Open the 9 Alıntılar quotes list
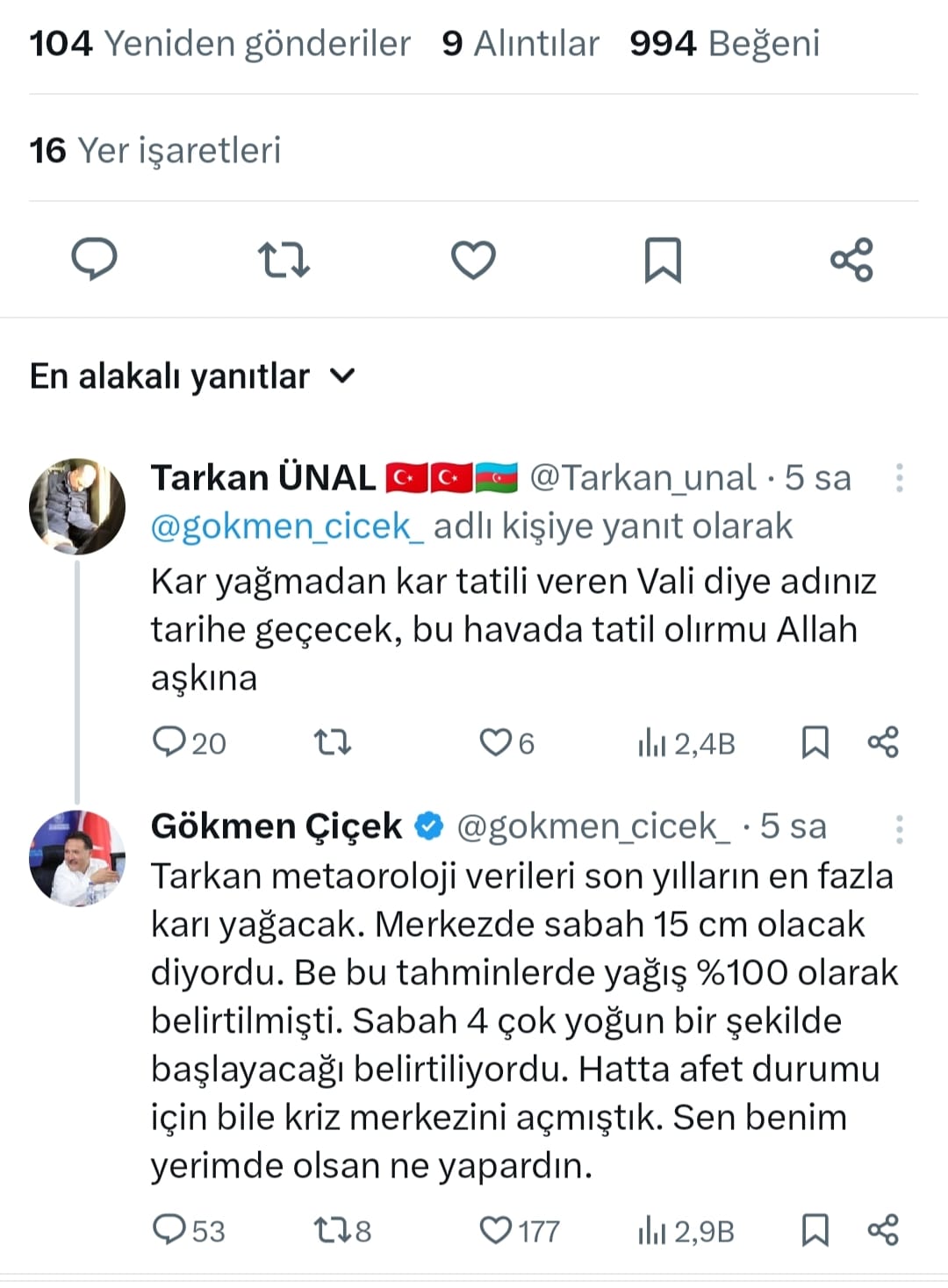Viewport: 948px width, 1288px height. coord(521,43)
